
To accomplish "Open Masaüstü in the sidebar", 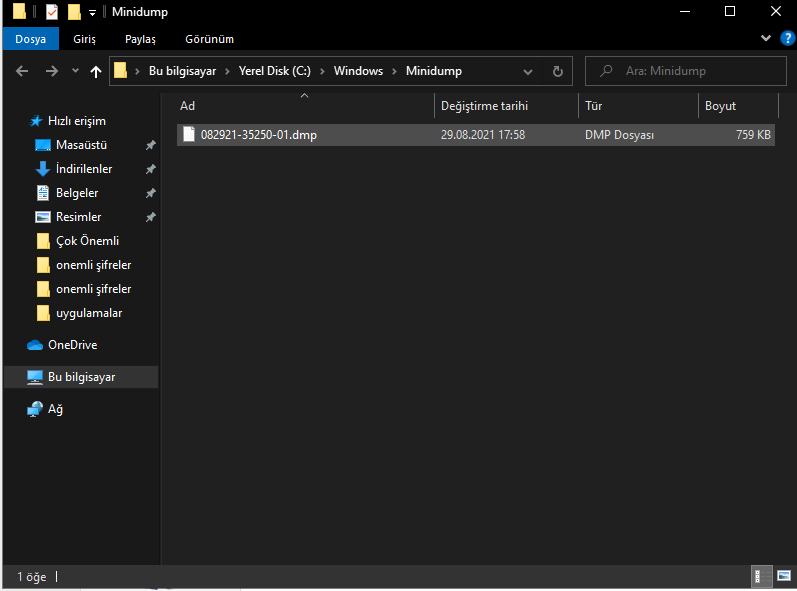I will coord(81,145).
